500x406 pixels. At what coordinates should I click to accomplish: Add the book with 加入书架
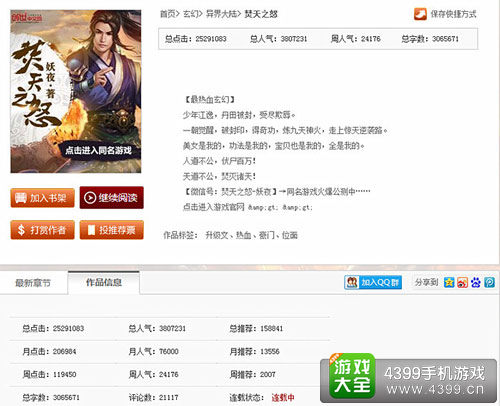42,198
